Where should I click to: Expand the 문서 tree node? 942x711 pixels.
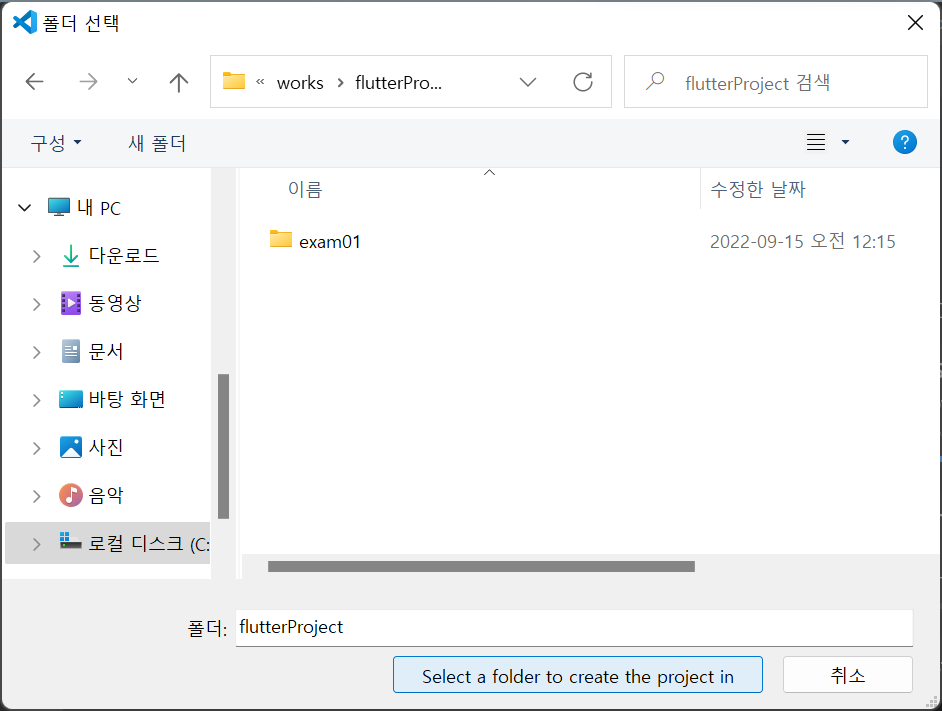click(37, 352)
